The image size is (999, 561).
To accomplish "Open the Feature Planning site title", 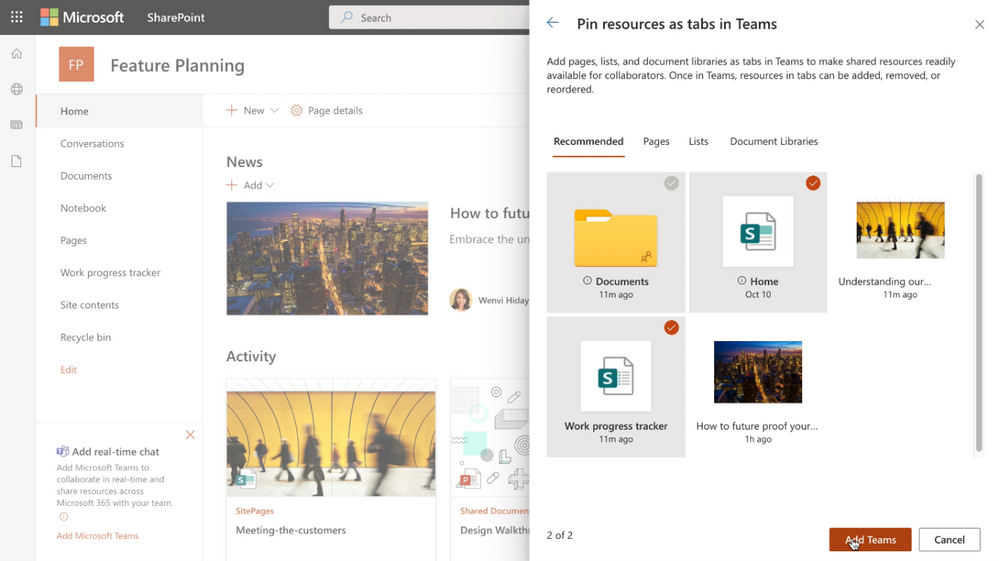I will point(177,65).
